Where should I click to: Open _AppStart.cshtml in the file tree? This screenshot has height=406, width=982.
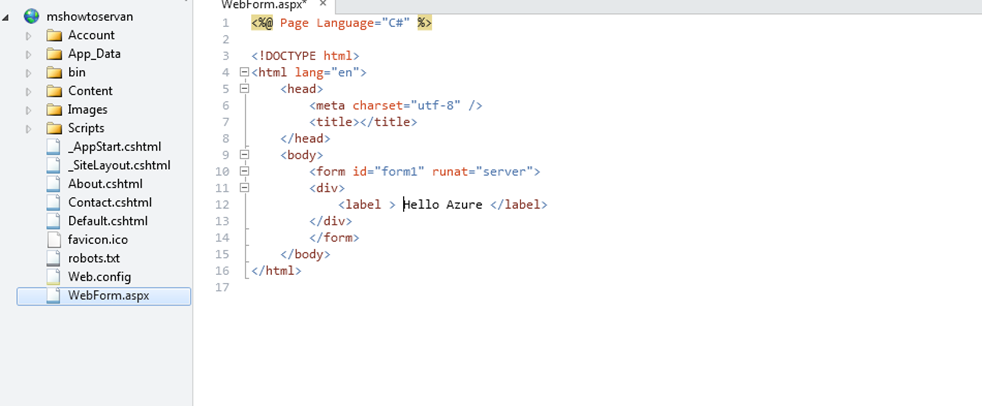115,147
